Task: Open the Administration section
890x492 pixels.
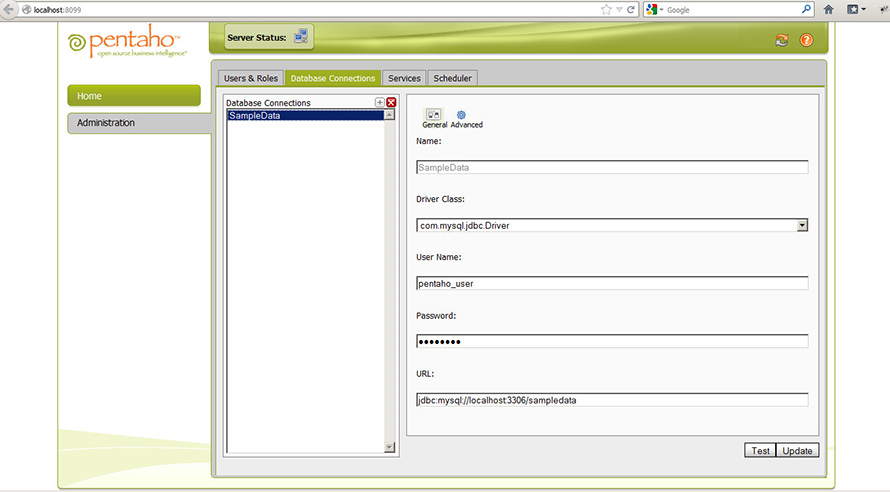Action: (139, 123)
